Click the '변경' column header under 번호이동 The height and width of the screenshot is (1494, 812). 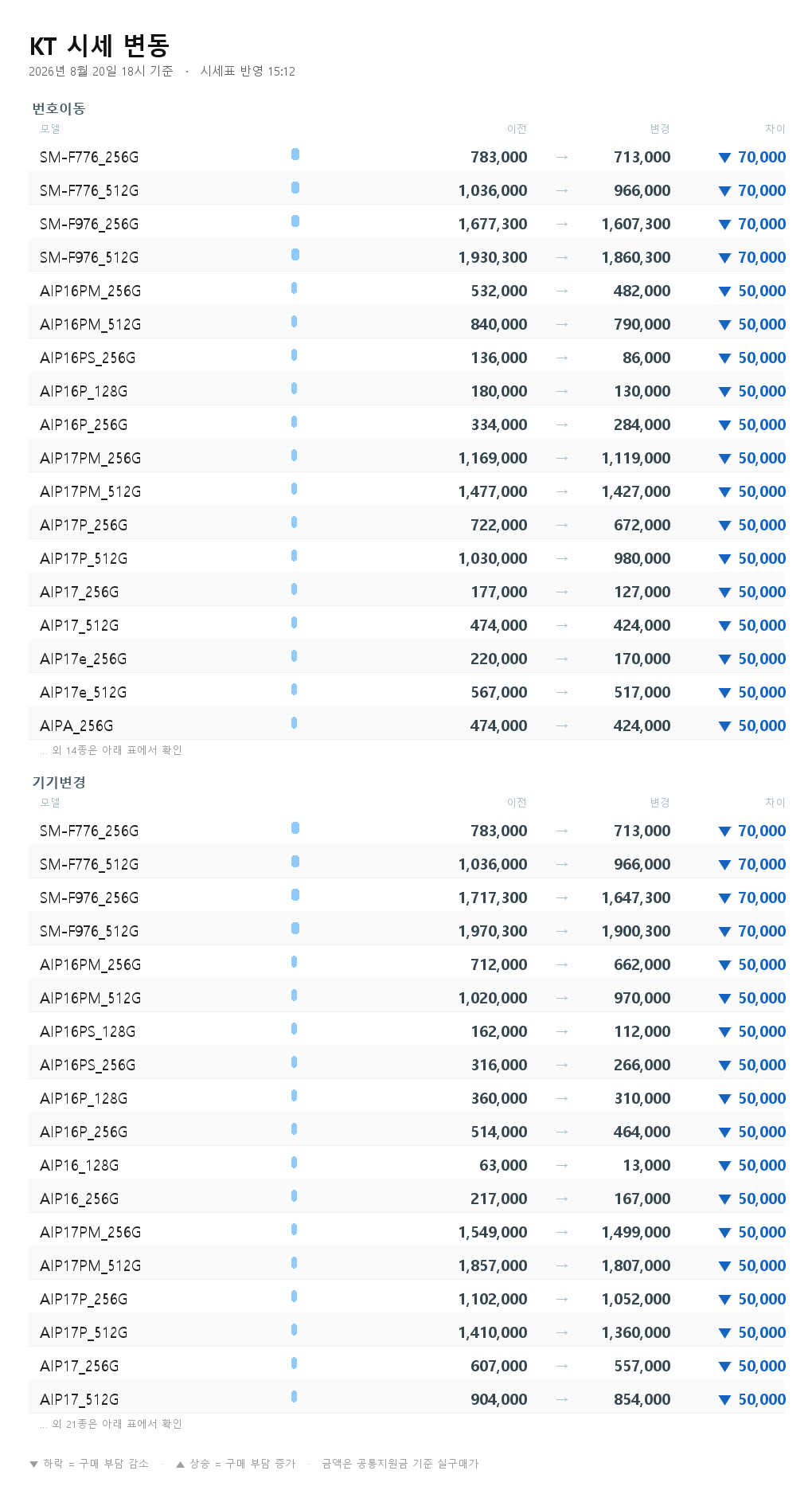coord(660,129)
